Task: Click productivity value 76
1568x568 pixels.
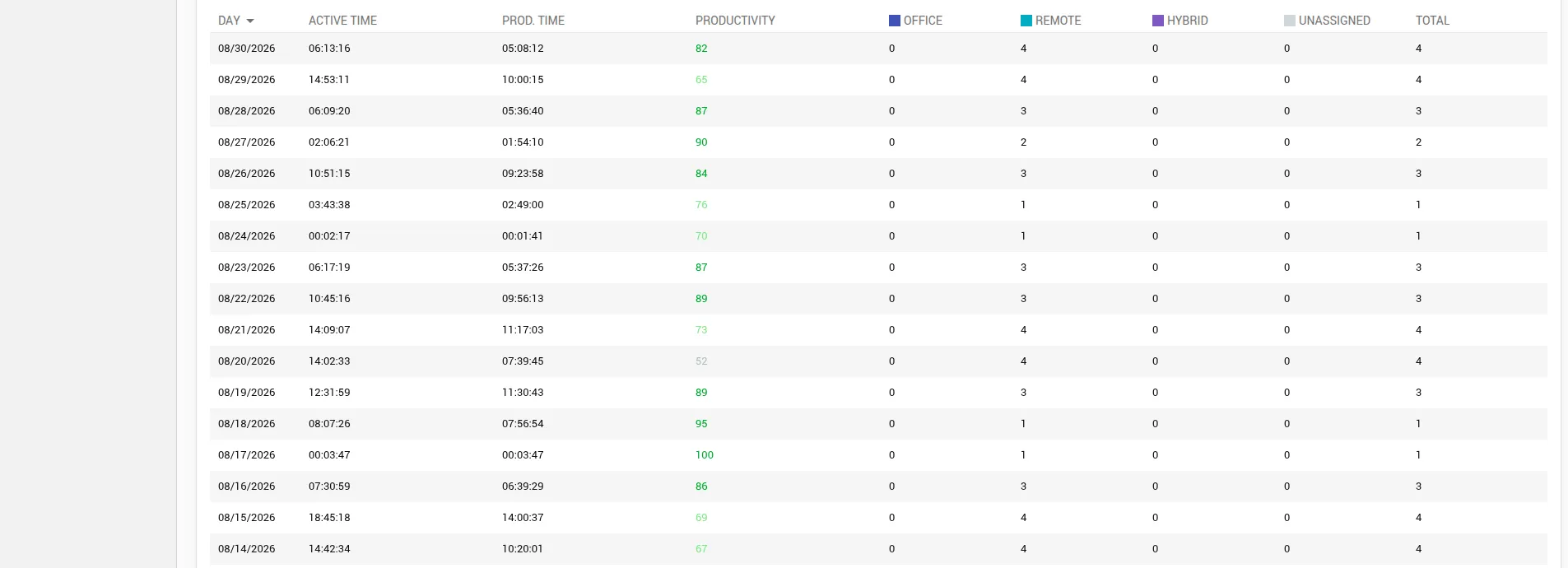Action: 701,205
